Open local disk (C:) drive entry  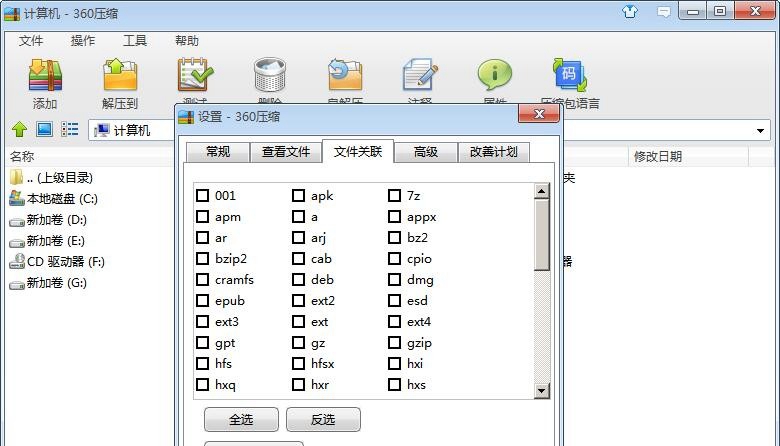click(x=53, y=198)
